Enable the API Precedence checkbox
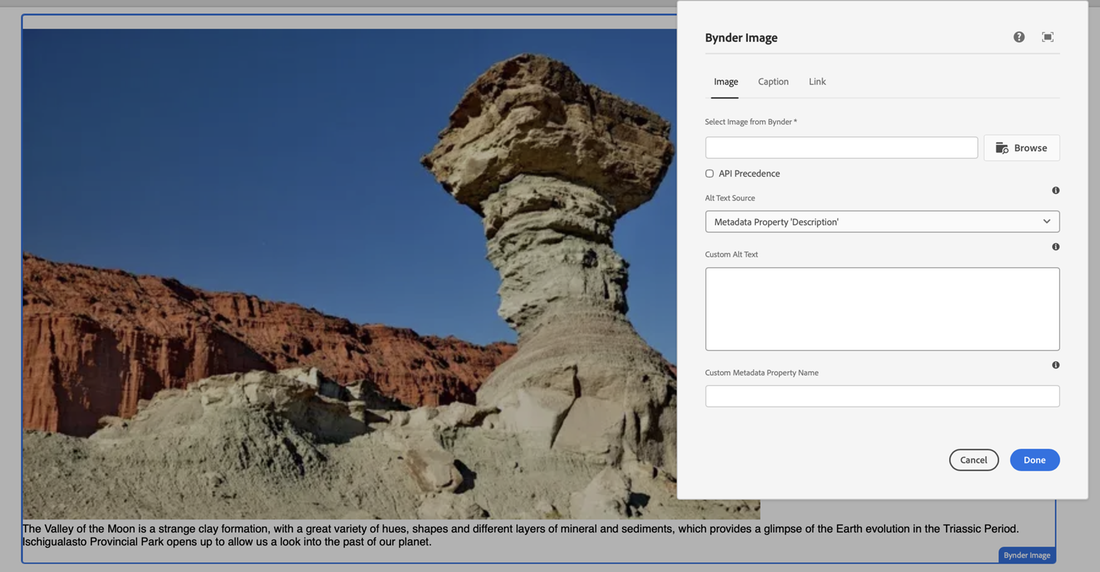 tap(710, 174)
